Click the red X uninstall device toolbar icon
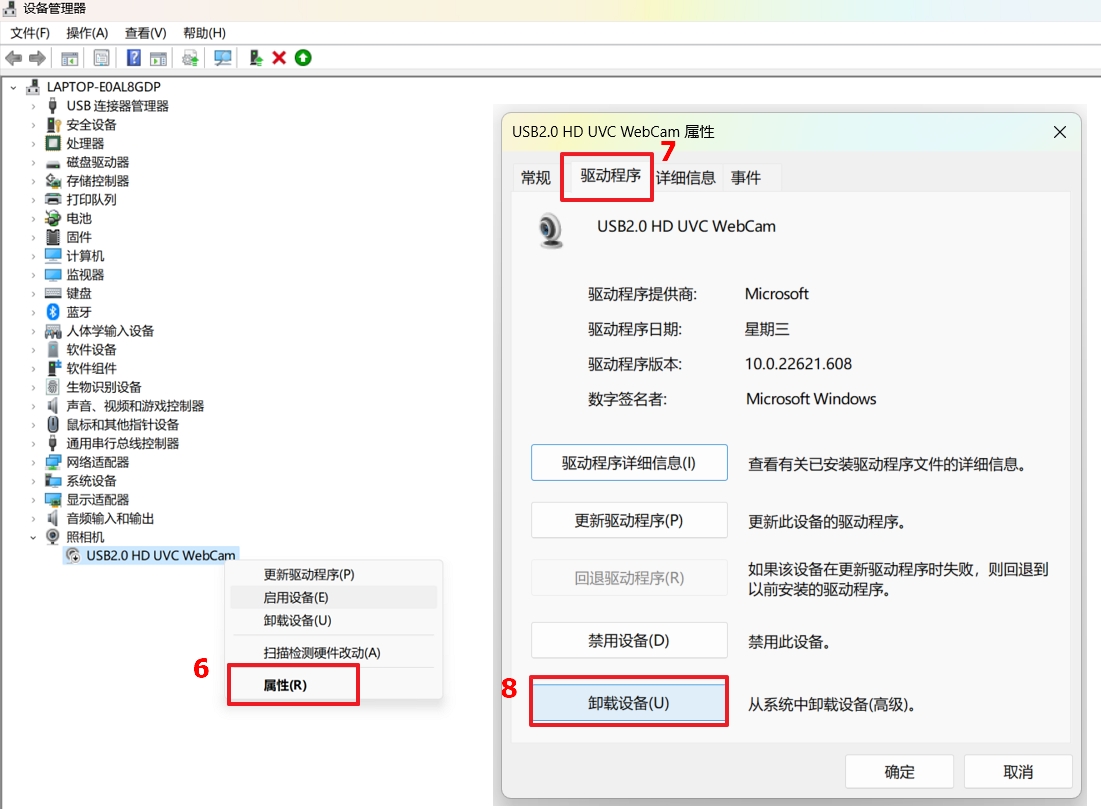The image size is (1101, 809). (x=279, y=58)
